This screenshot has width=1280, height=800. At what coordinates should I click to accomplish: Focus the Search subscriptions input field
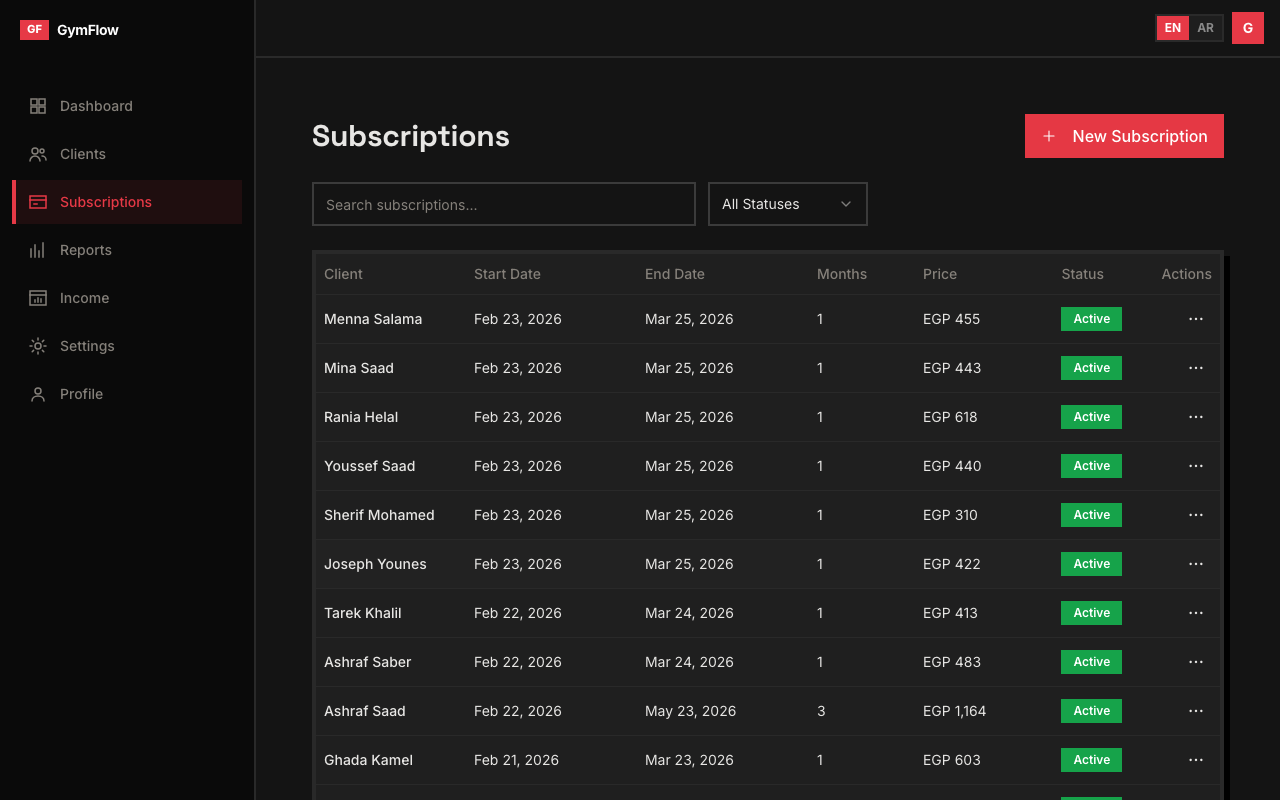(503, 204)
